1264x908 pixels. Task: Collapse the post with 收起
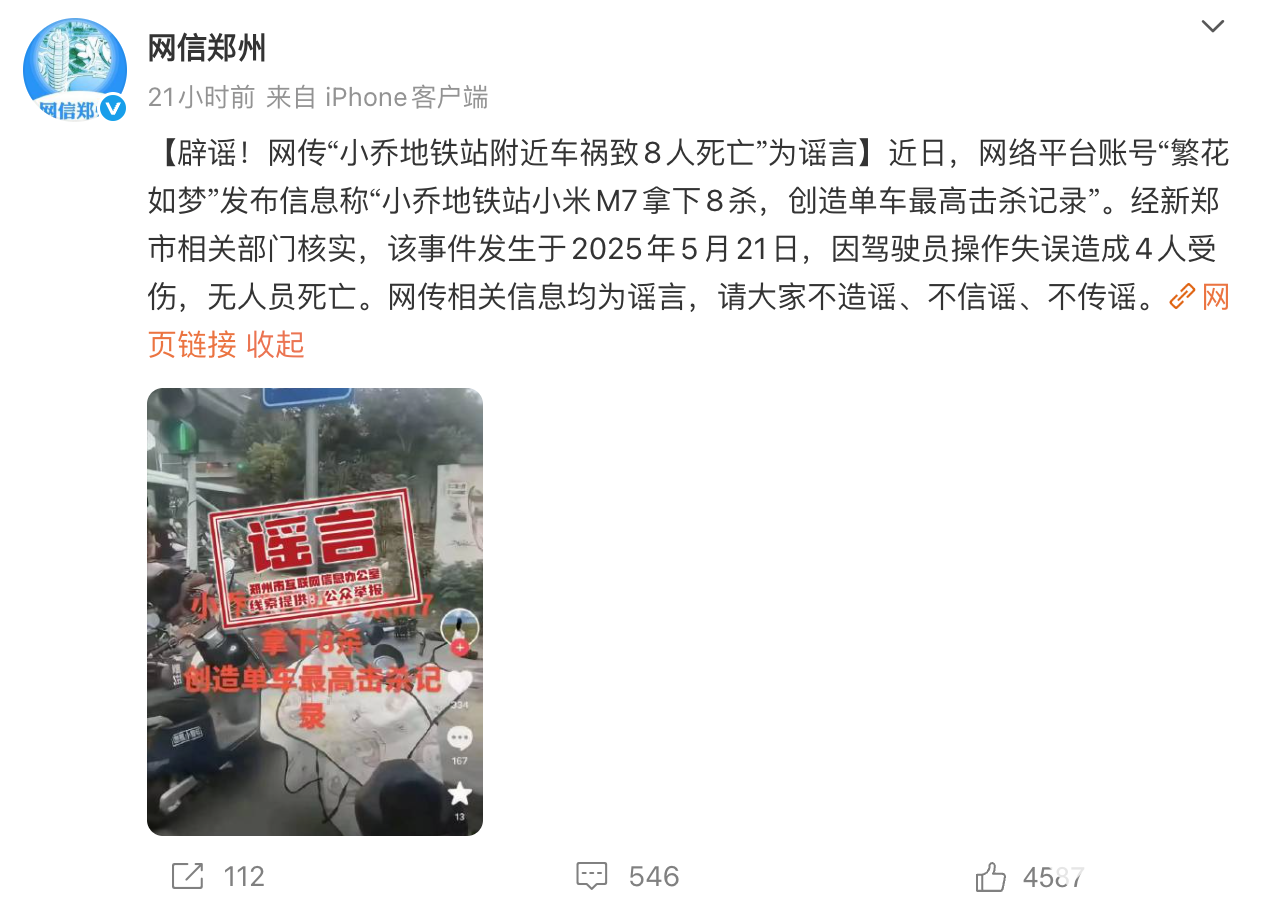click(x=275, y=345)
